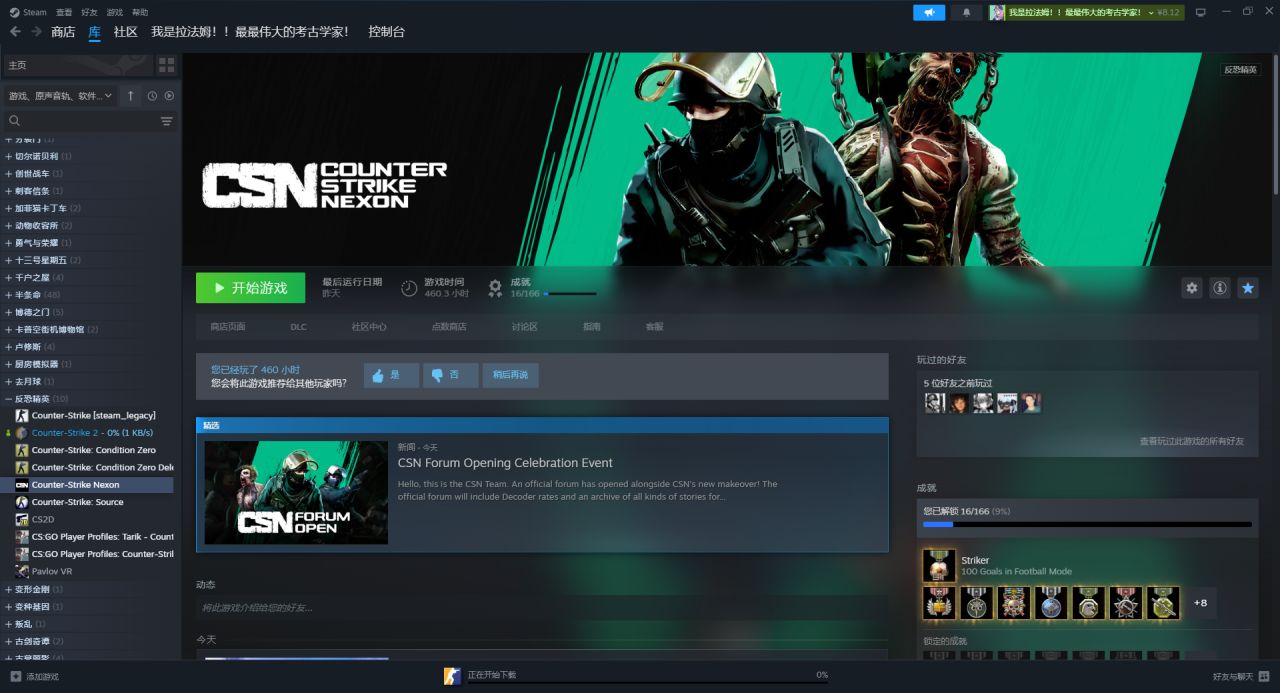Screen dimensions: 1280x693
Task: Click the sort ascending arrow icon
Action: [x=130, y=96]
